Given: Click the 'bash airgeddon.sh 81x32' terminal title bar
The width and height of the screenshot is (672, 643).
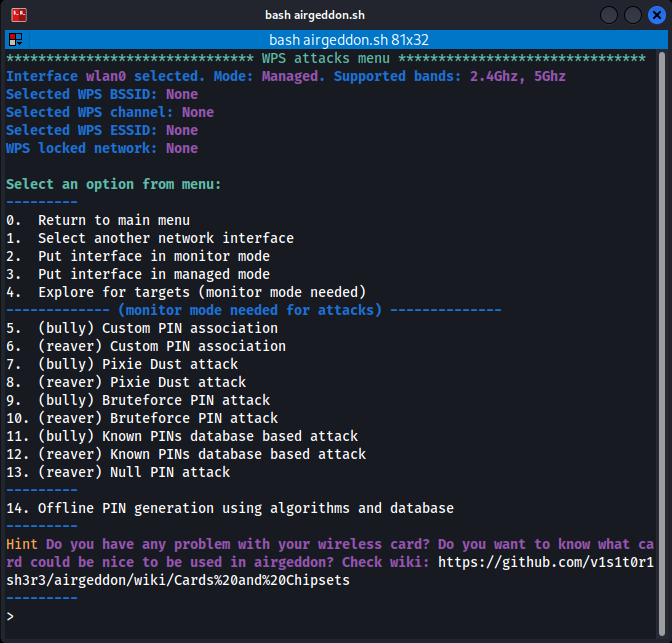Looking at the screenshot, I should click(348, 40).
